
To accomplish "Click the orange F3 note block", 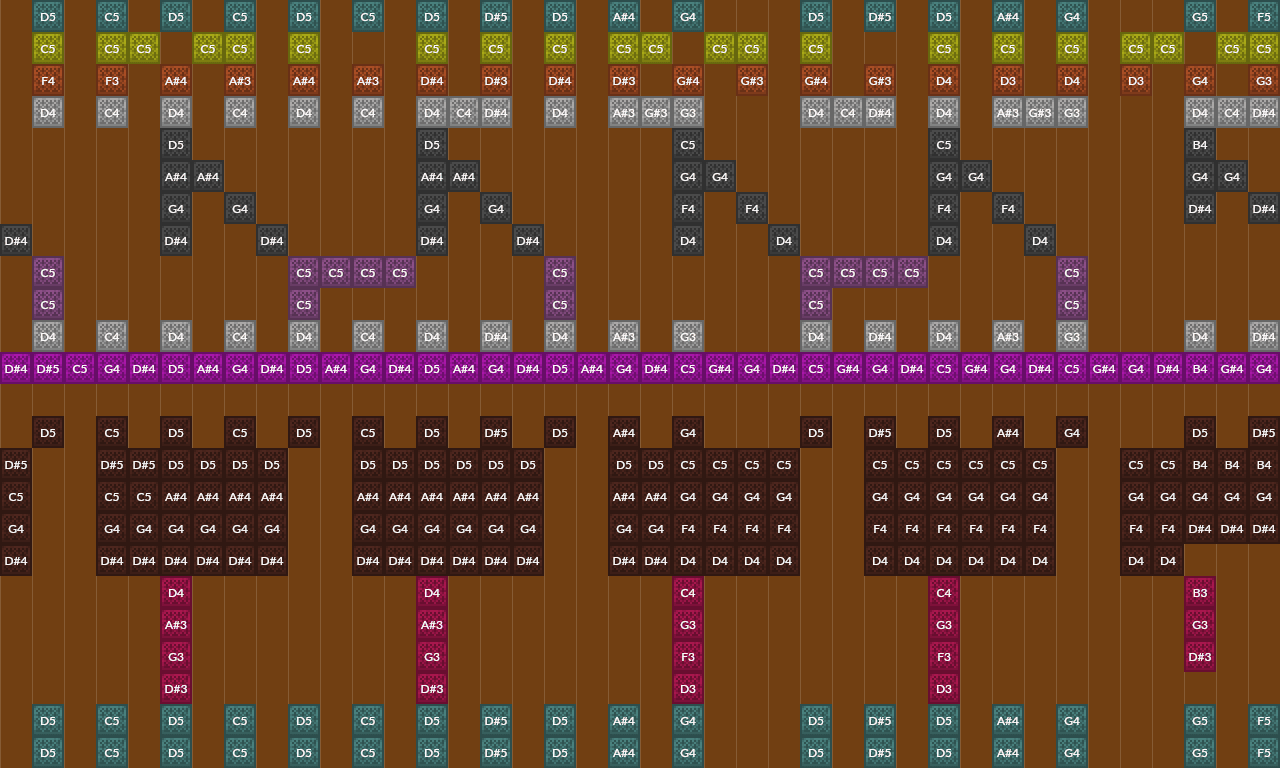I will (x=112, y=80).
